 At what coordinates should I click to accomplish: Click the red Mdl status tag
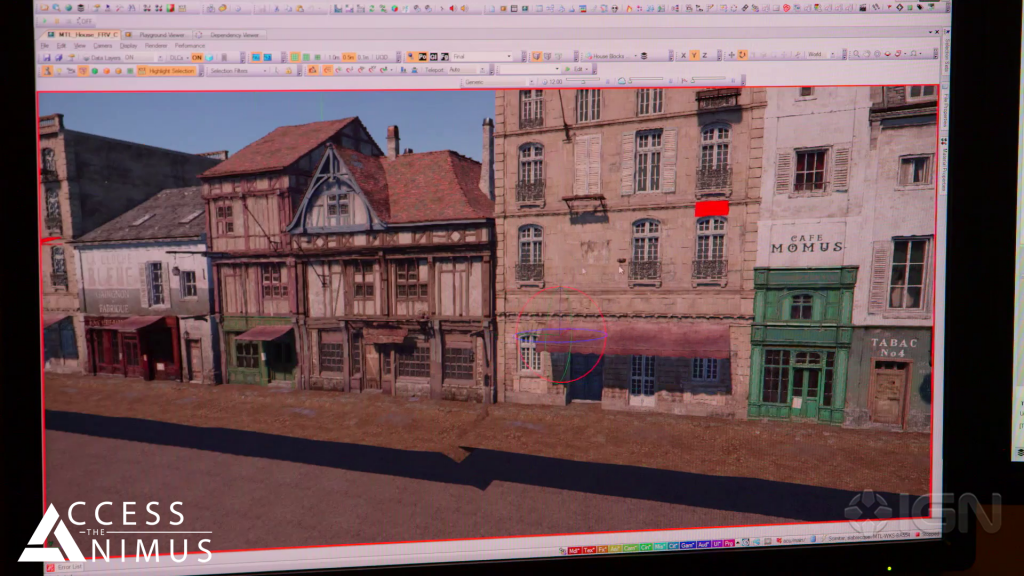click(x=574, y=549)
